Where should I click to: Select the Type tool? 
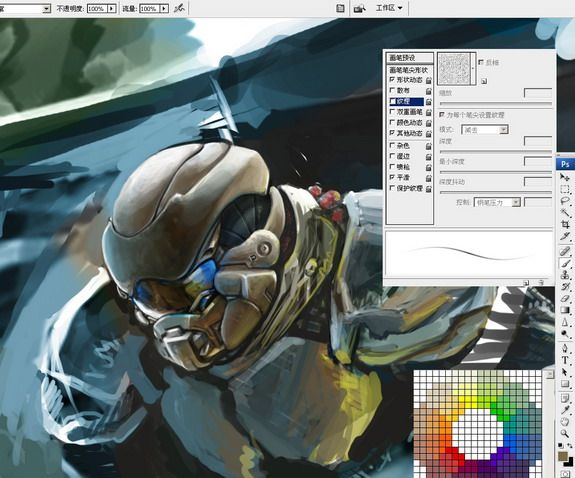[565, 360]
